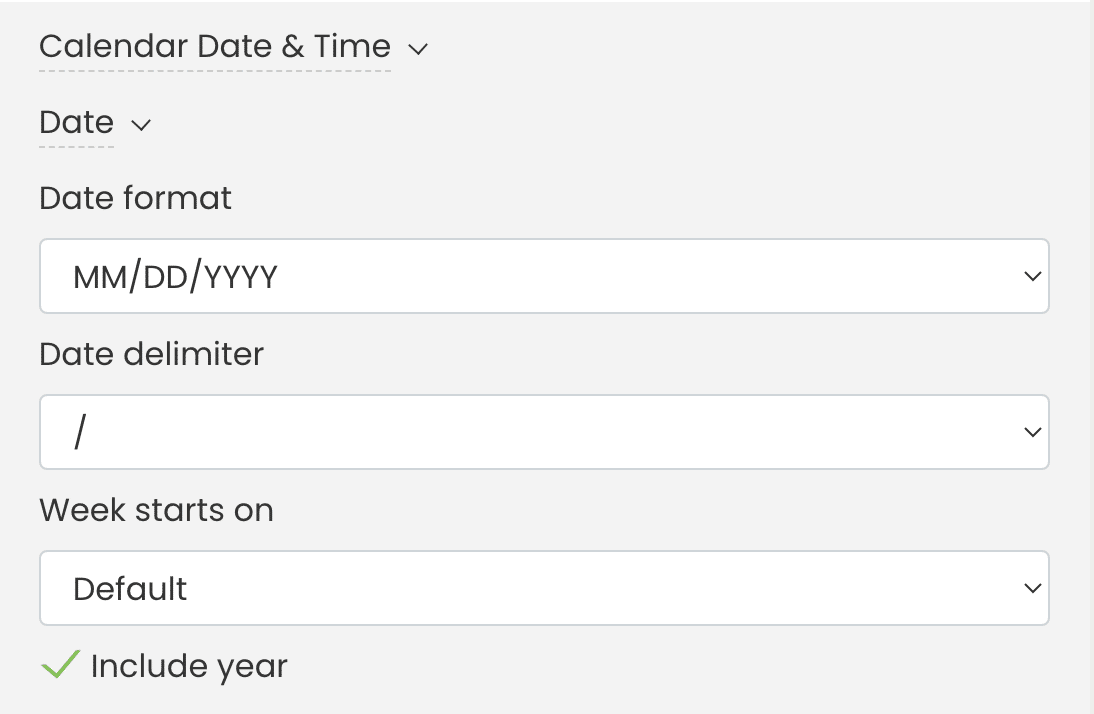Viewport: 1094px width, 714px height.
Task: Click the Week starts on dropdown arrow
Action: coord(1032,588)
